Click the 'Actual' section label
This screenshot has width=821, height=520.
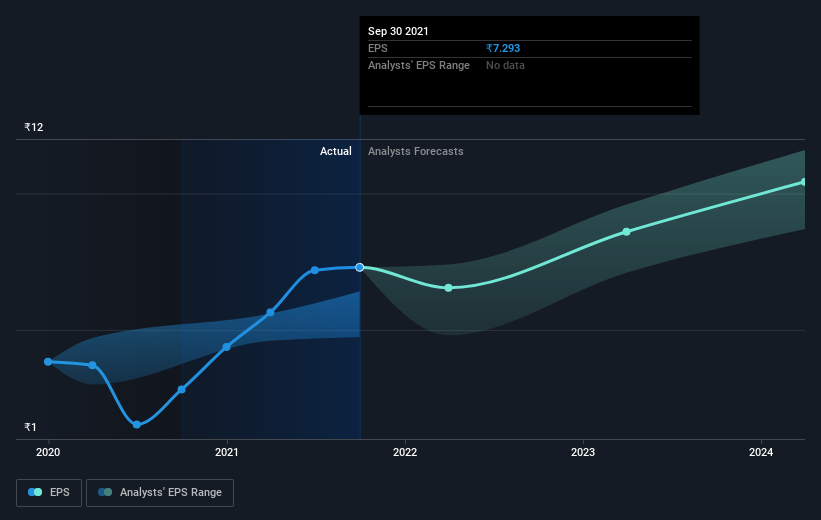coord(336,151)
